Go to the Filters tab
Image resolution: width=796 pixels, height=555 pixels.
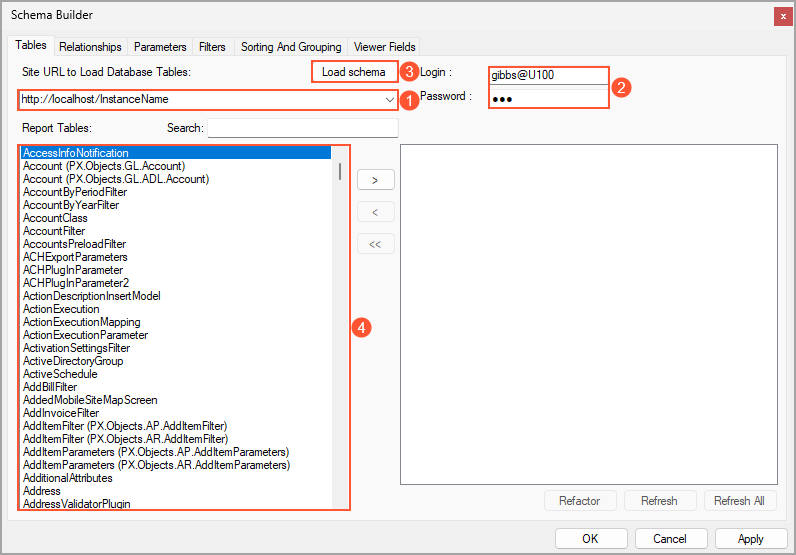click(212, 47)
